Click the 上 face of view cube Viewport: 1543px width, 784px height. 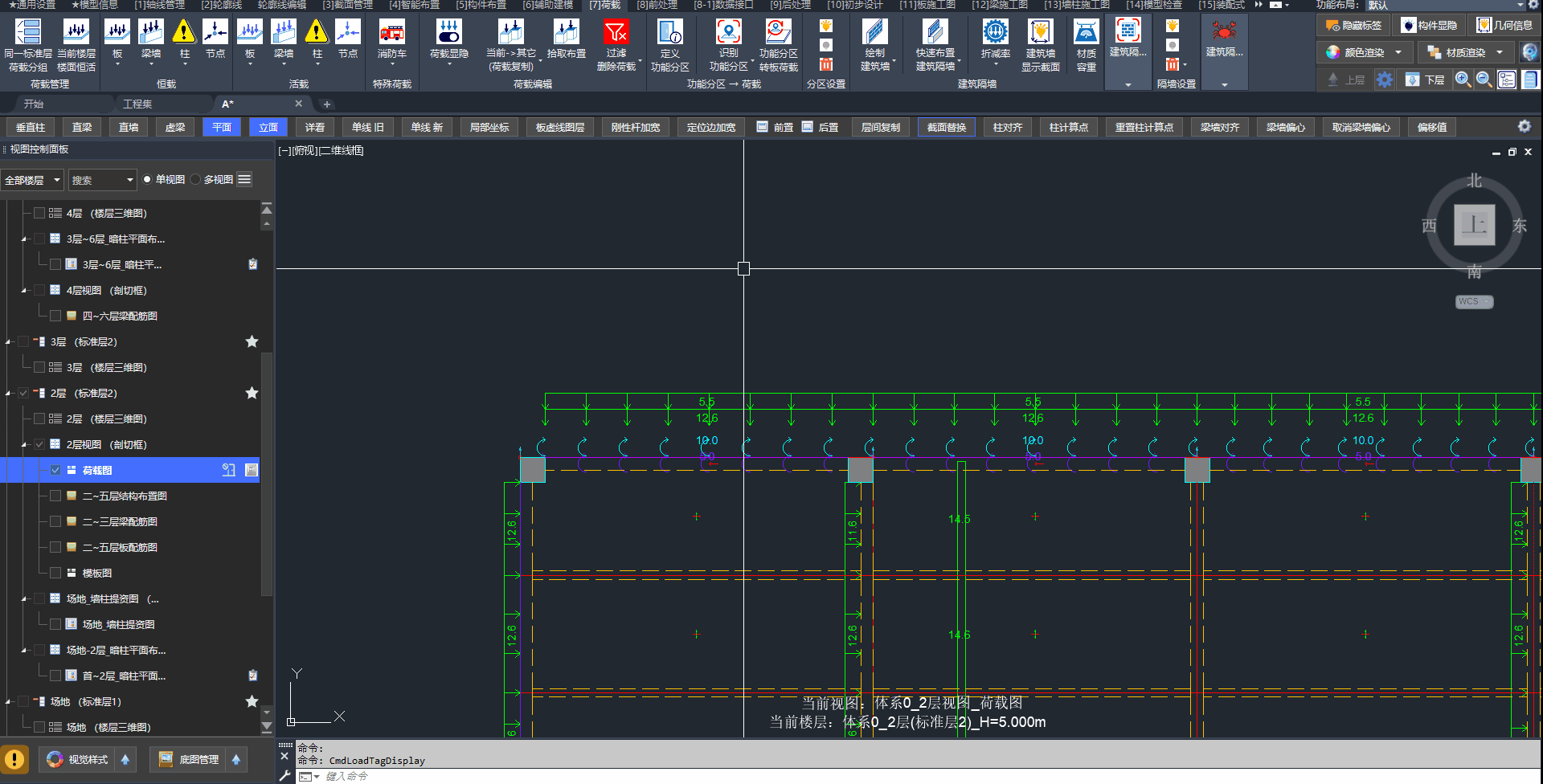coord(1474,225)
